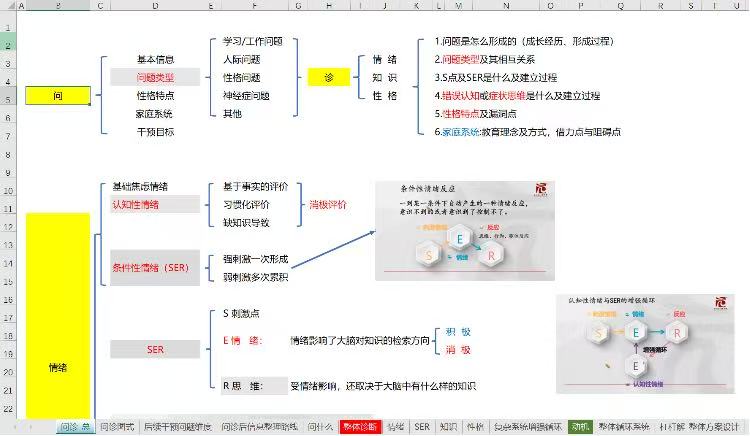Go to the 问什么 sheet tab
The width and height of the screenshot is (750, 436).
(321, 427)
